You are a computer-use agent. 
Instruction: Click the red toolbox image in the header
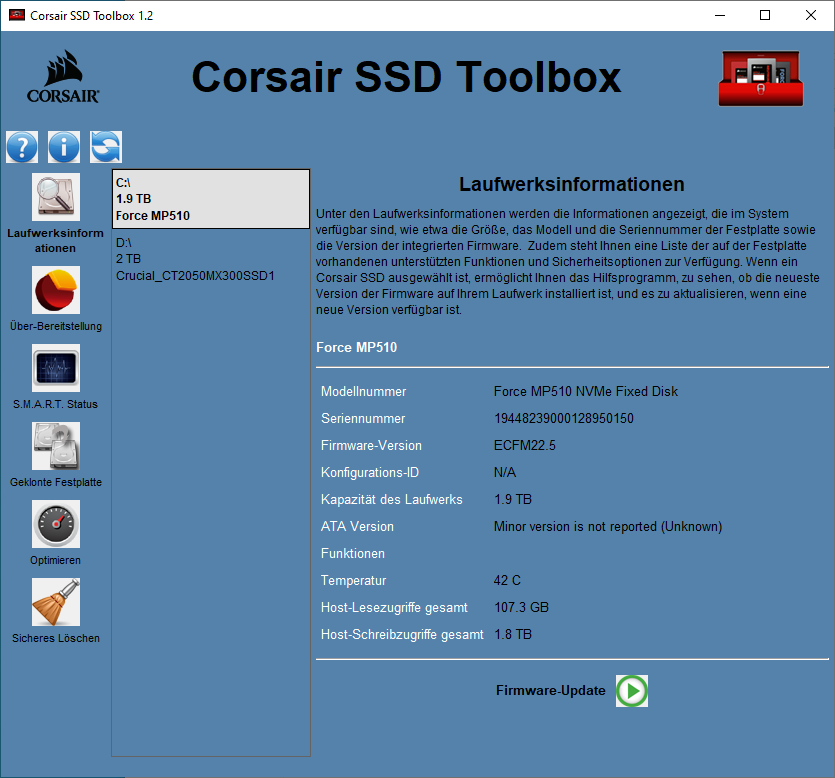tap(761, 78)
